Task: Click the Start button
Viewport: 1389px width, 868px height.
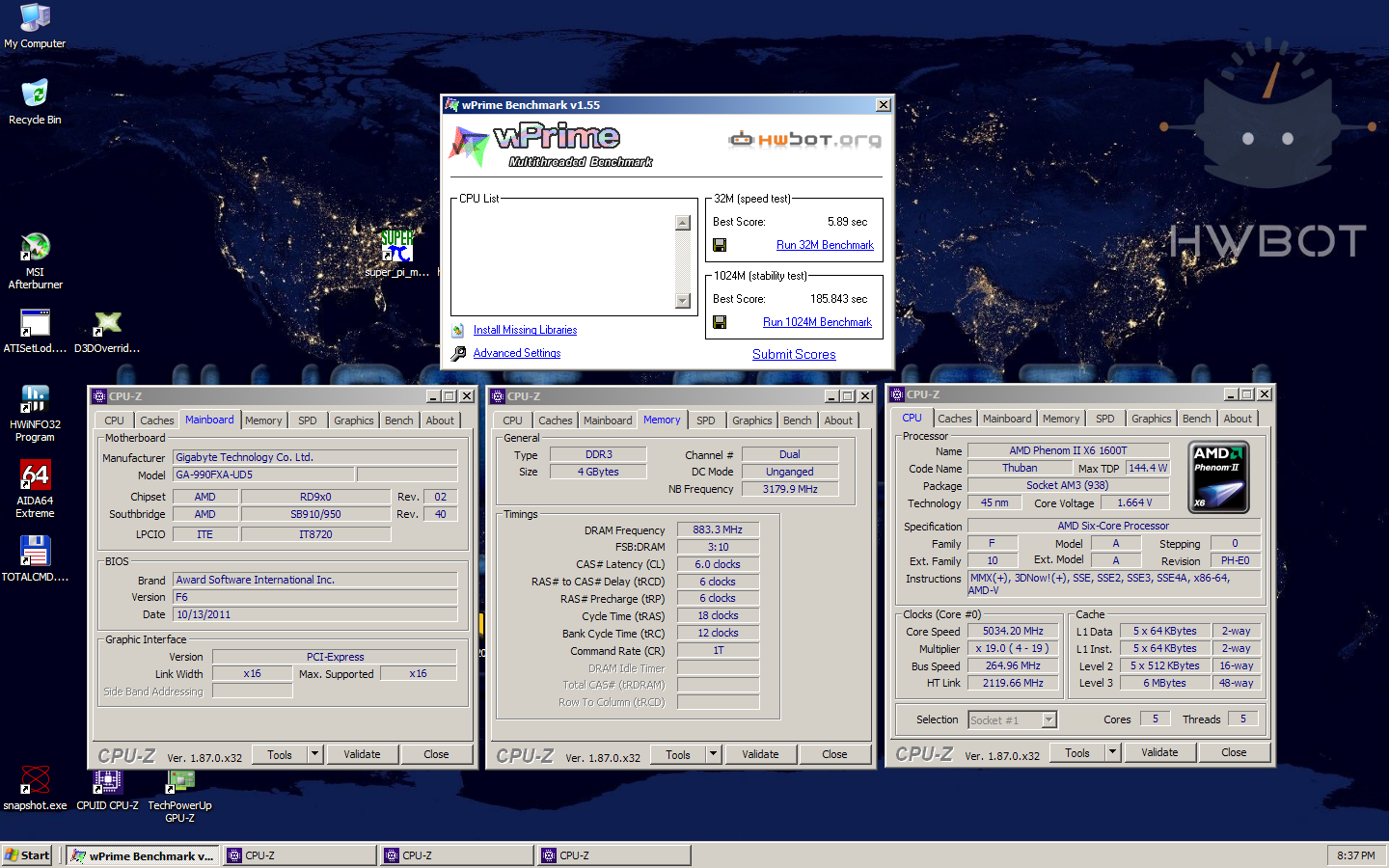Action: point(28,855)
